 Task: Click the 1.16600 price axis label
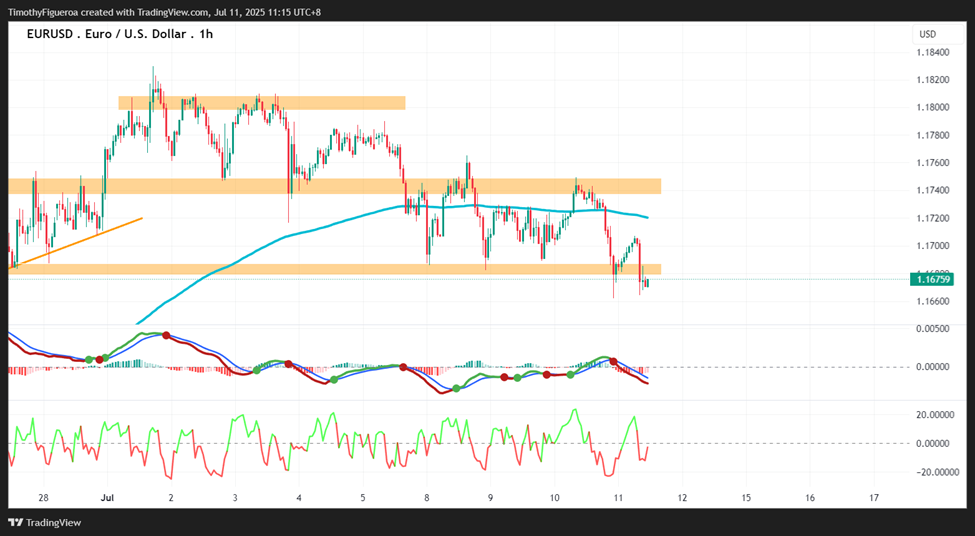[x=933, y=301]
